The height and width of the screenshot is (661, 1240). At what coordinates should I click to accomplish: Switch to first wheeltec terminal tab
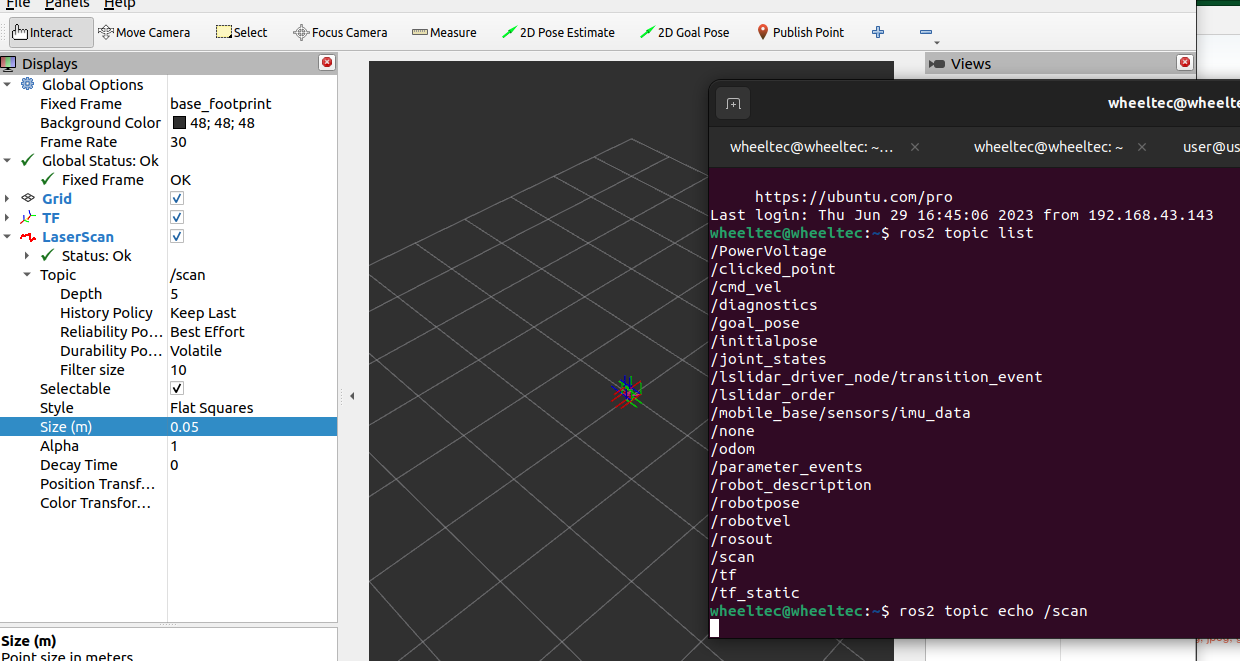coord(812,147)
